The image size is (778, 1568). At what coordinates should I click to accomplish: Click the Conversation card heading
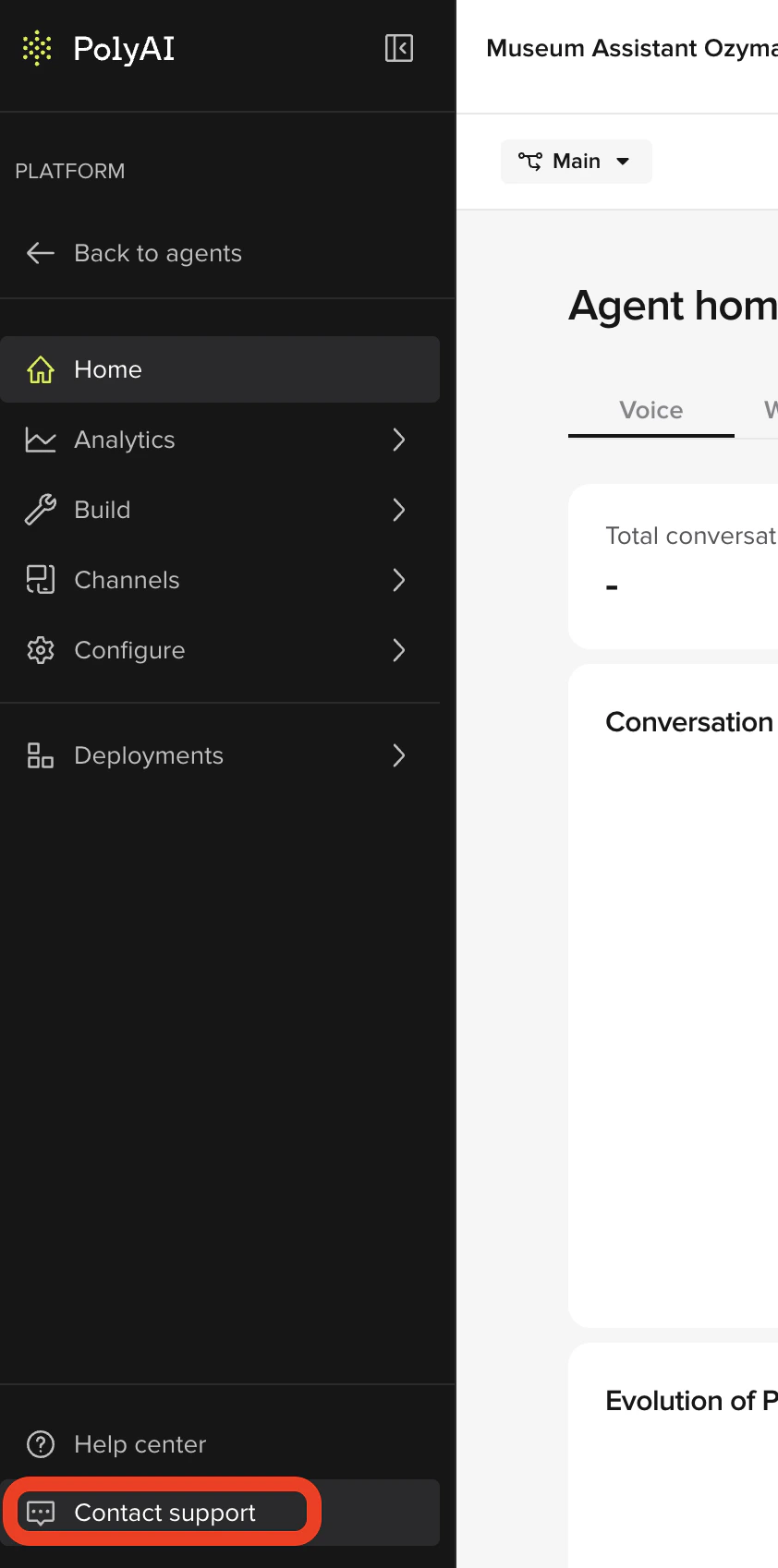tap(689, 722)
